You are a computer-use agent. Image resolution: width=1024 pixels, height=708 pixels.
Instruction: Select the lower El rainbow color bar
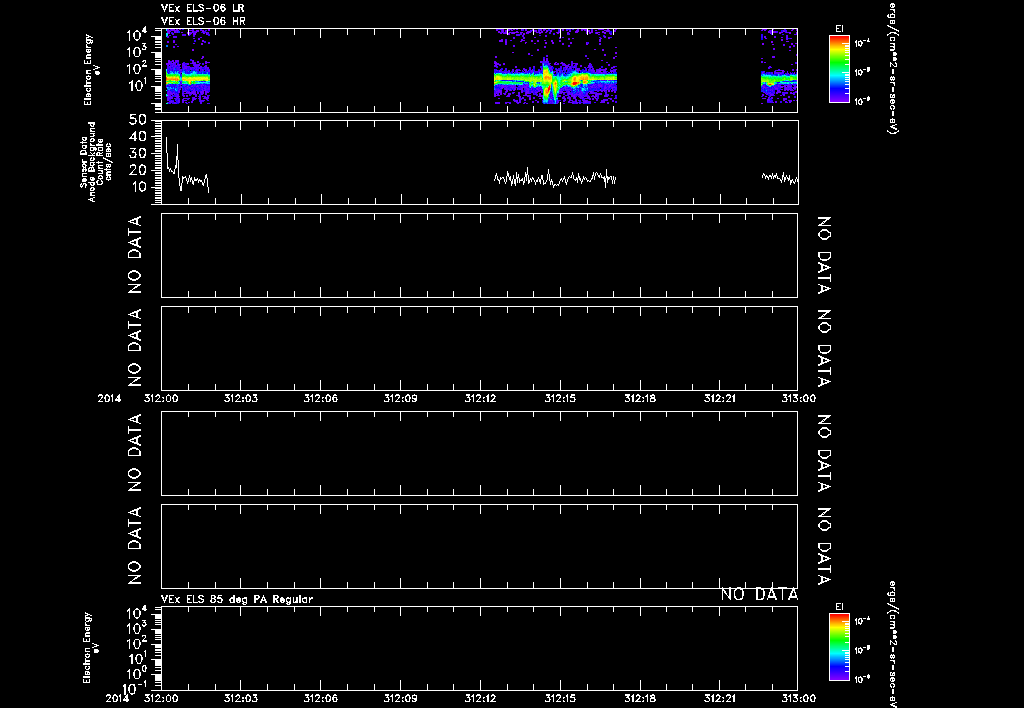[839, 647]
